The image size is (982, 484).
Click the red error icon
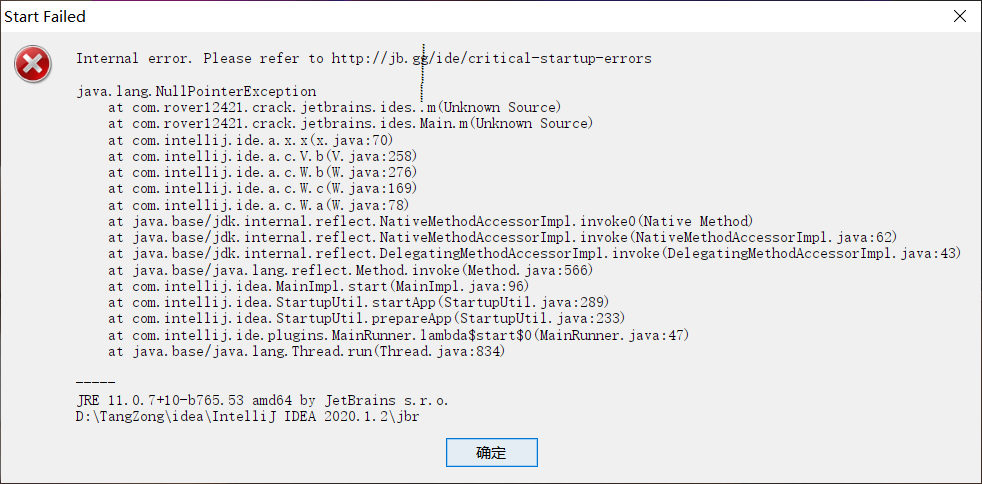point(33,64)
